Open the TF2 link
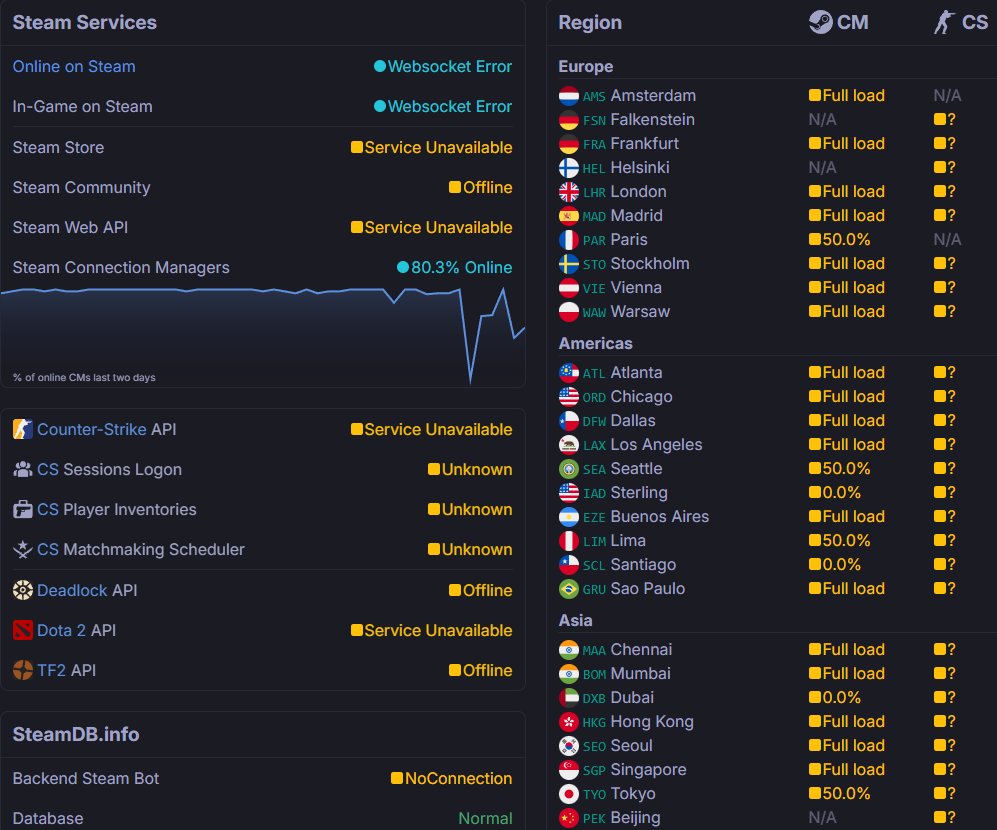Image resolution: width=997 pixels, height=830 pixels. click(51, 670)
